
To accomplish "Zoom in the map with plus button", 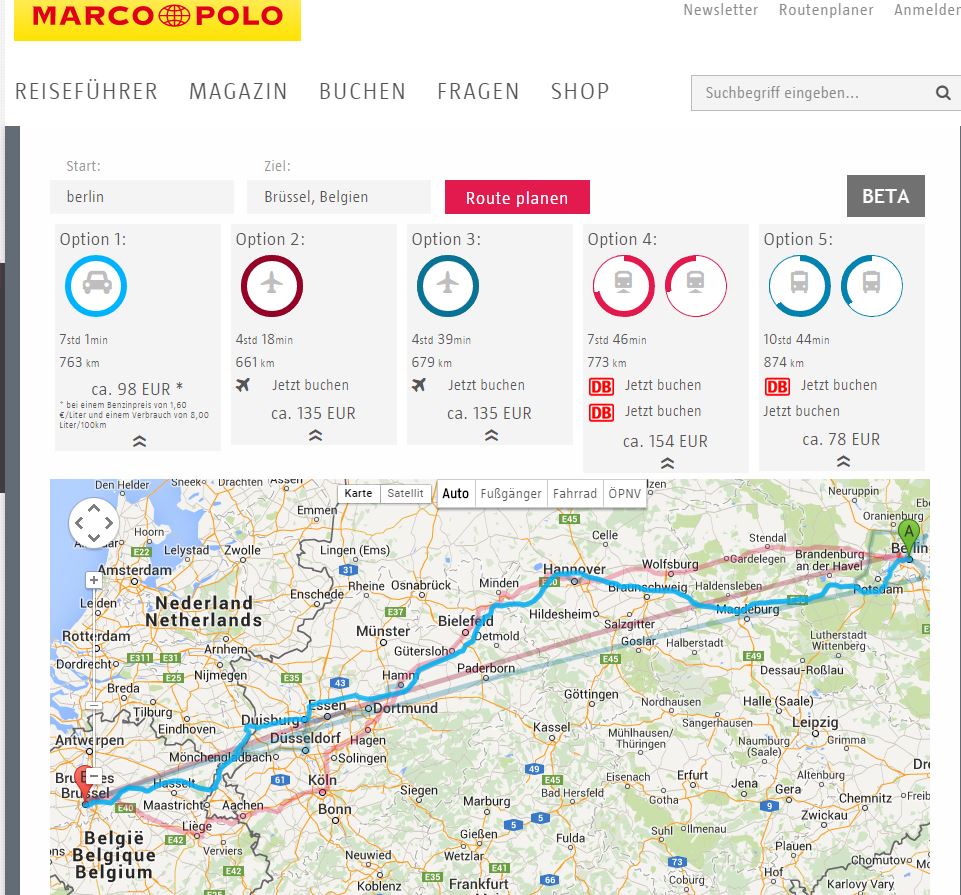I will (94, 580).
